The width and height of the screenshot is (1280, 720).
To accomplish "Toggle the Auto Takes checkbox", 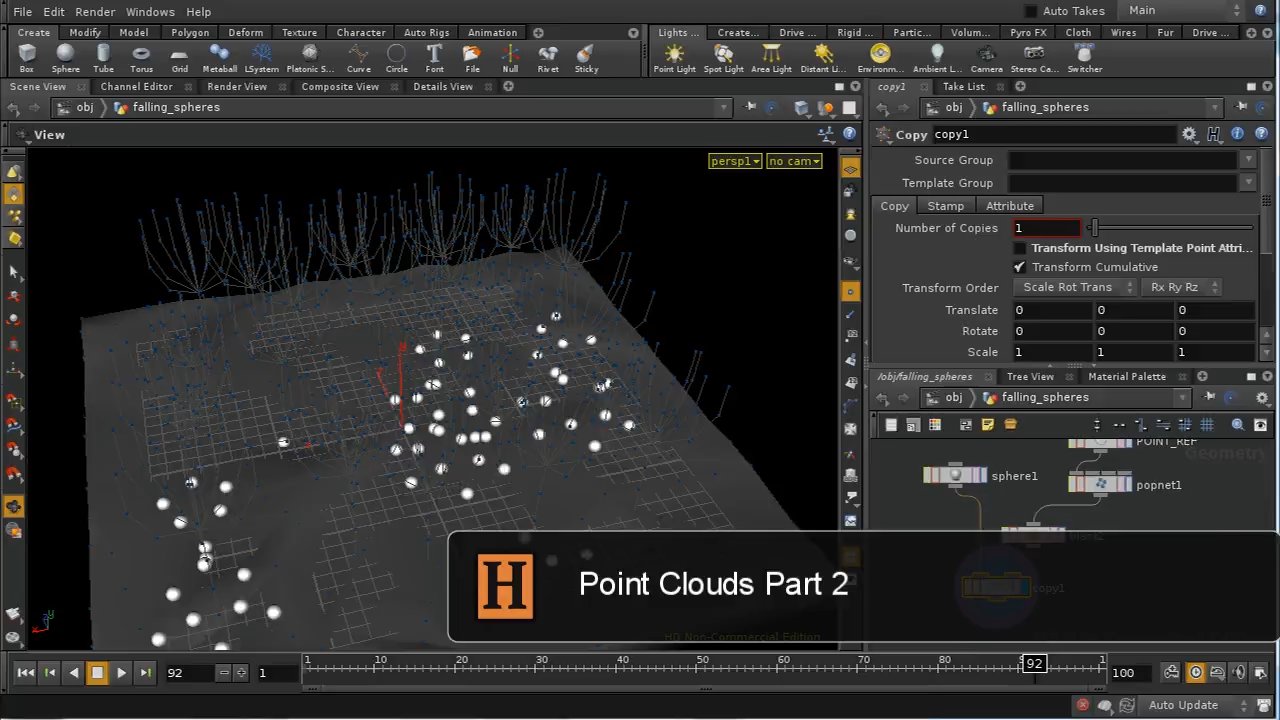I will tap(1031, 11).
